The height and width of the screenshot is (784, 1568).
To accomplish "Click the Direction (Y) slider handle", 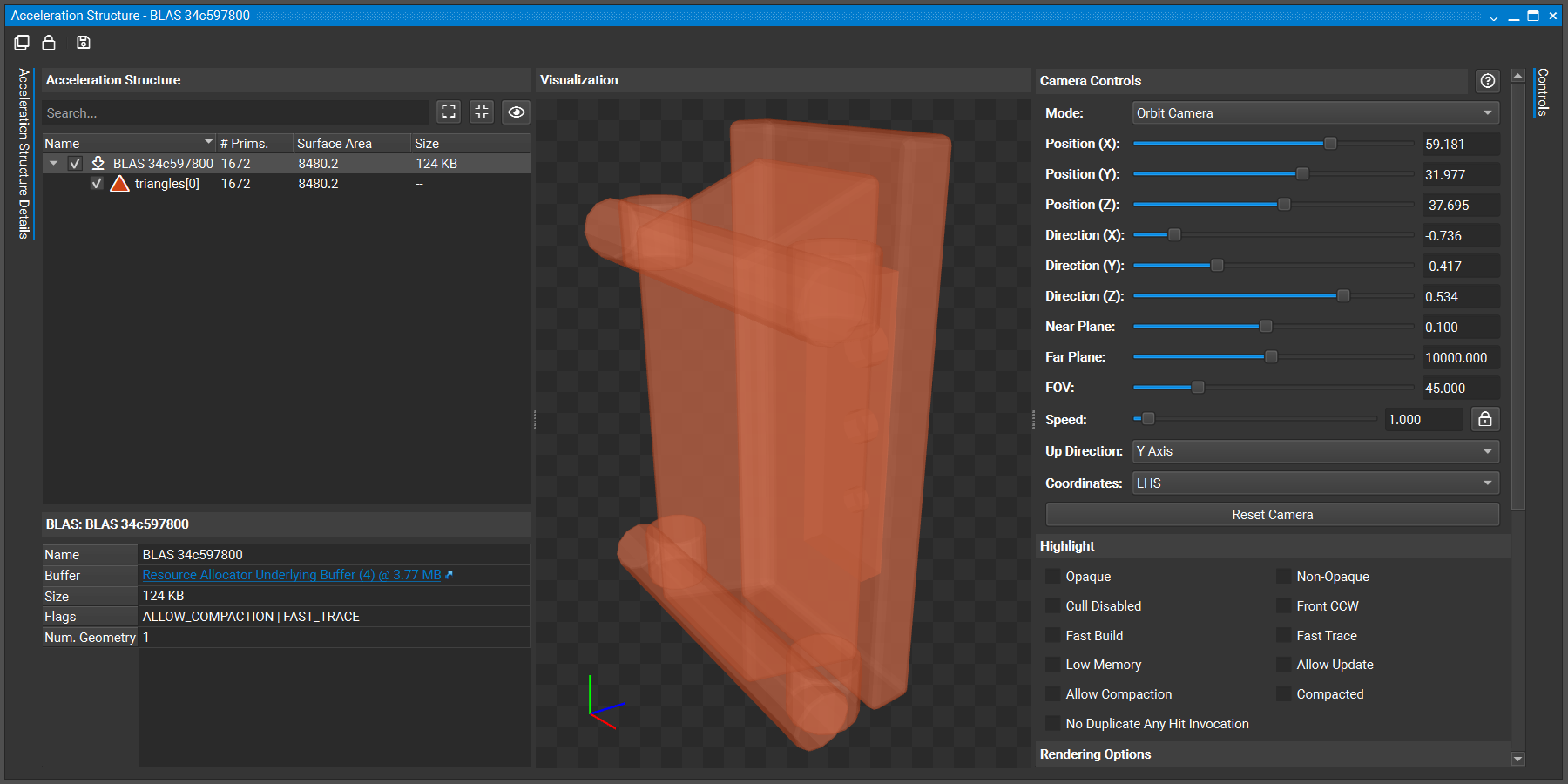I will pyautogui.click(x=1217, y=265).
